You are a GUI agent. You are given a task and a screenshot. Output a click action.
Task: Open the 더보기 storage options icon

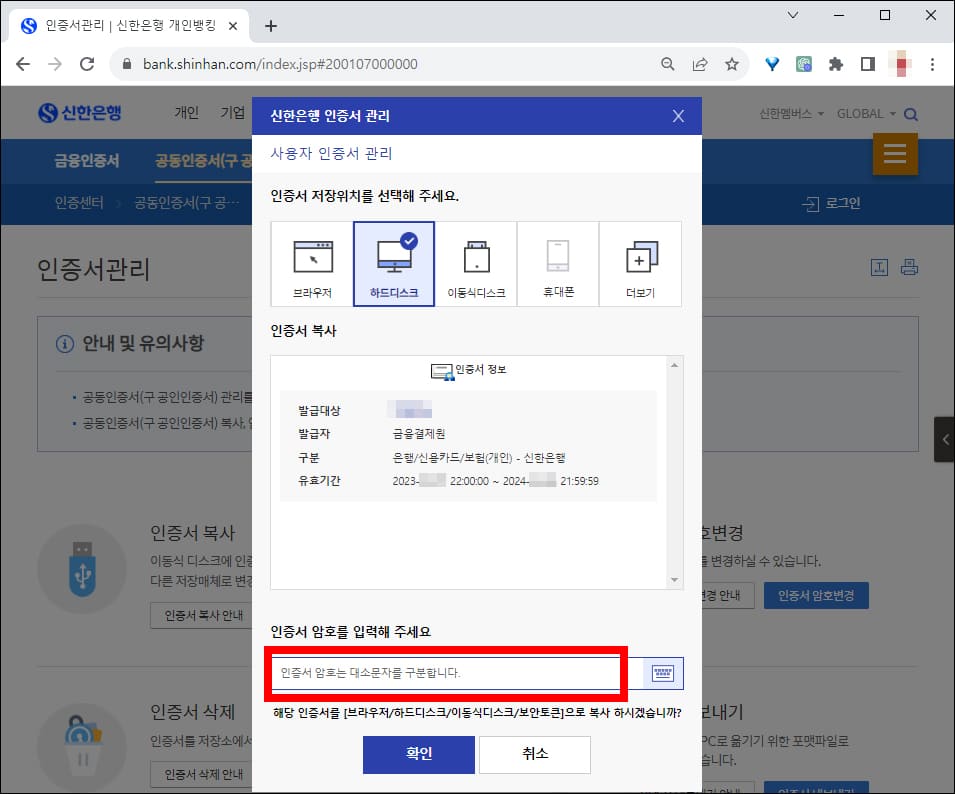640,263
